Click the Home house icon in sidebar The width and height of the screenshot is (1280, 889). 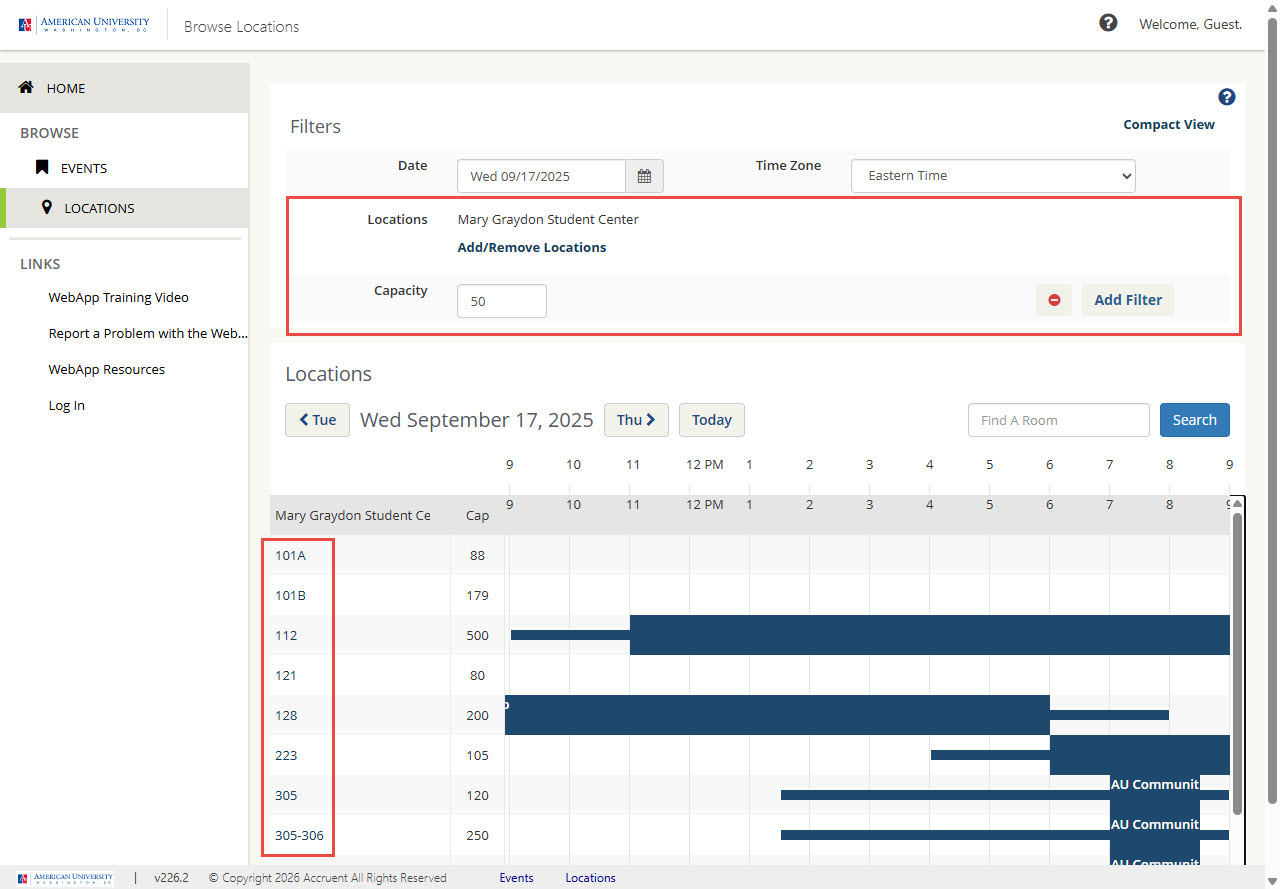click(27, 87)
